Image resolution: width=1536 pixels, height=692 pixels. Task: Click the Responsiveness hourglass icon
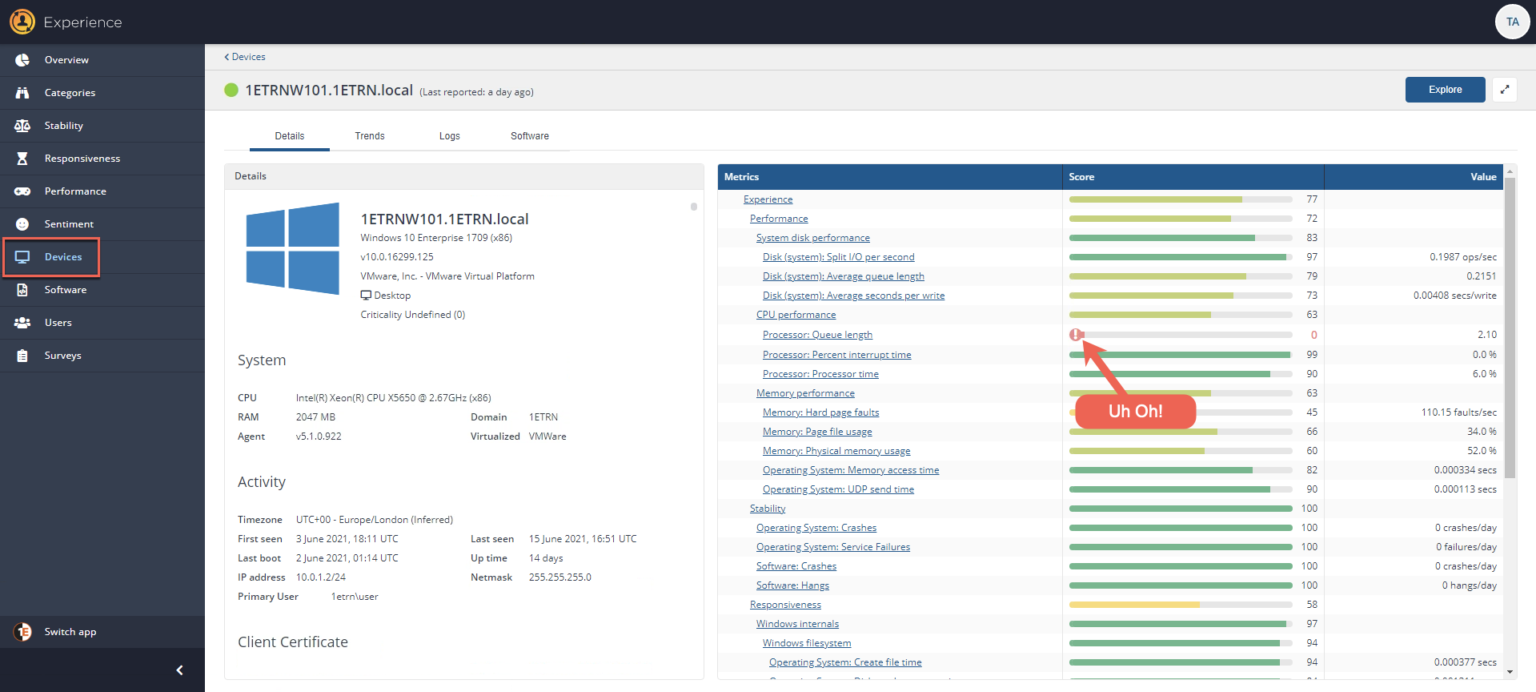tap(22, 159)
